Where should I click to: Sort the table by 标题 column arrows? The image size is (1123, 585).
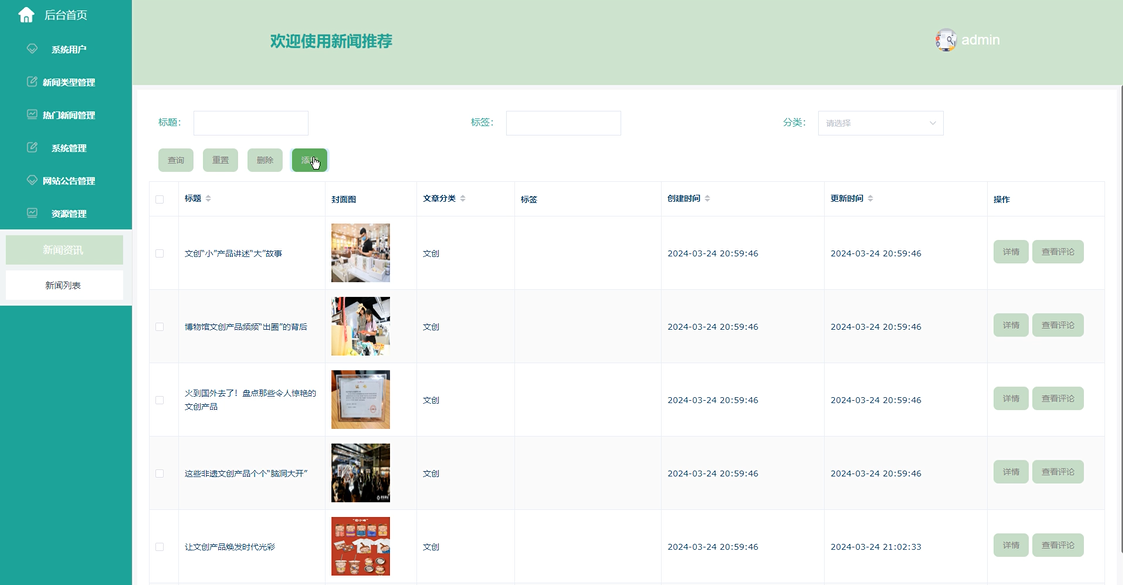pos(208,198)
